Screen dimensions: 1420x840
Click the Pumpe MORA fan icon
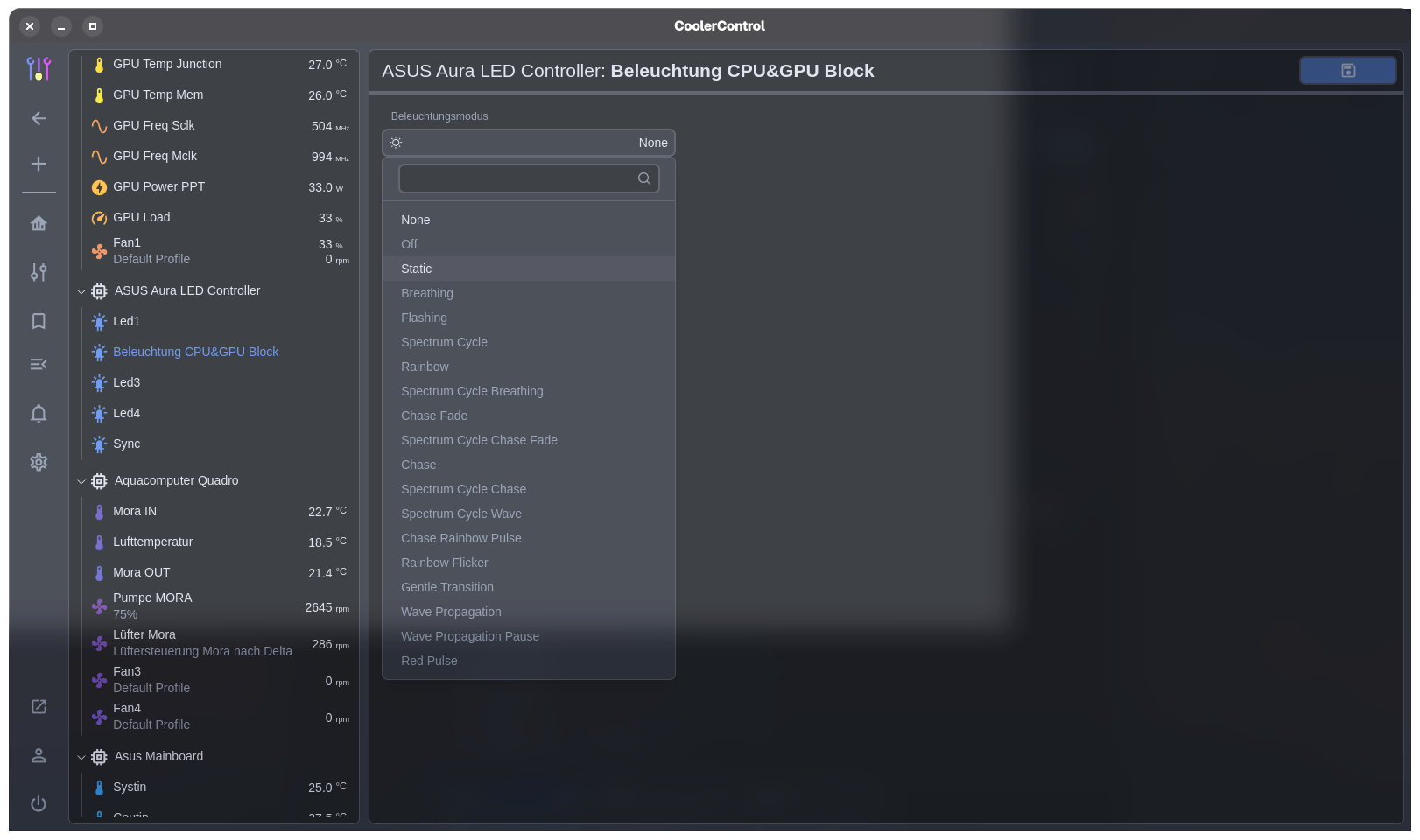(x=99, y=606)
